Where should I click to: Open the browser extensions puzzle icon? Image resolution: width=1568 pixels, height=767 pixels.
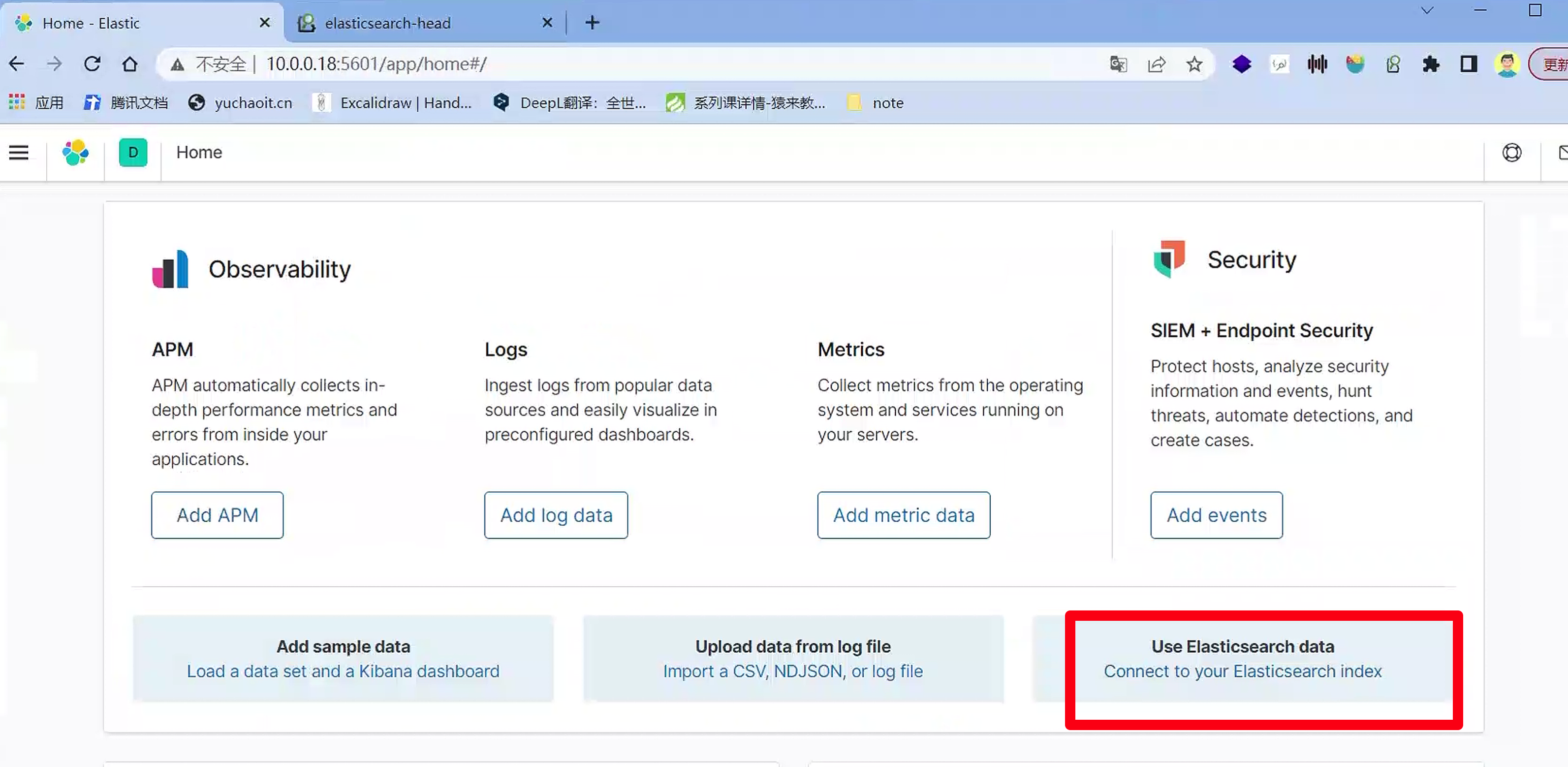[1431, 64]
